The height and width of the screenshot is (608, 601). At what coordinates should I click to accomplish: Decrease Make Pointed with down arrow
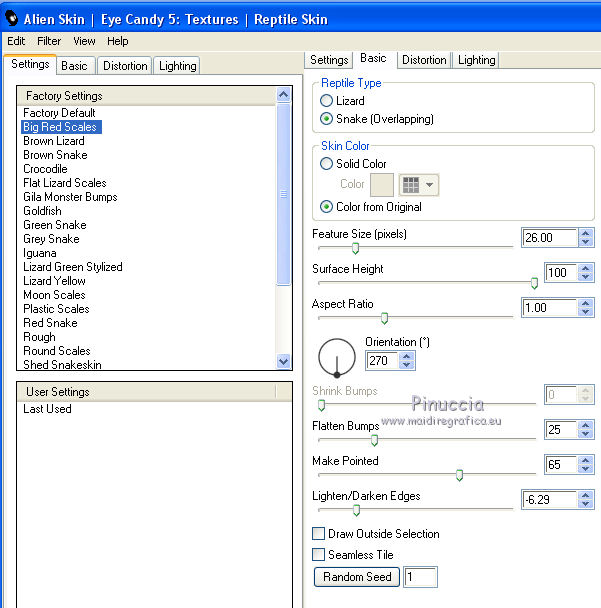(586, 468)
